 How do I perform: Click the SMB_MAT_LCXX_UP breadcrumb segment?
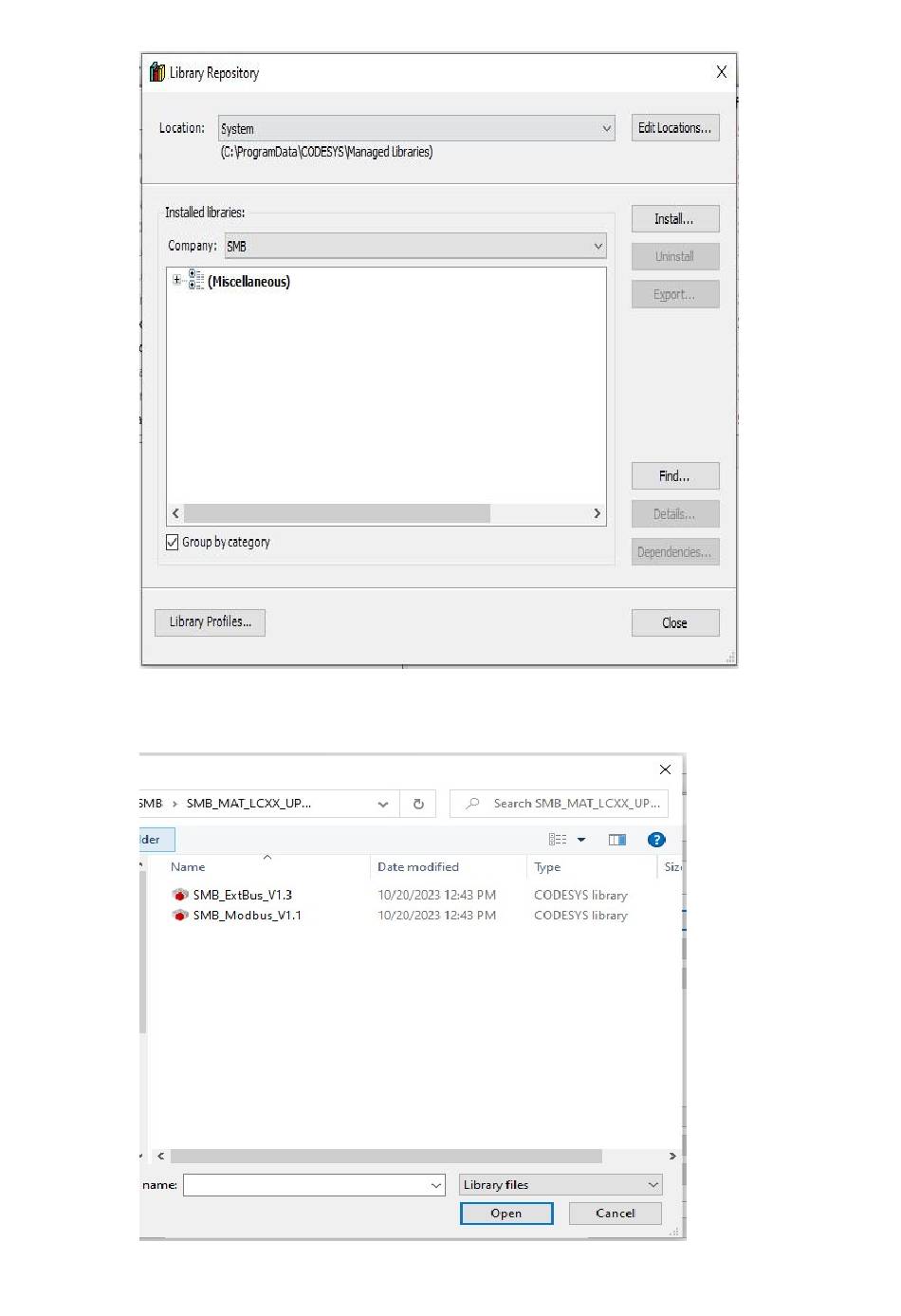click(x=248, y=804)
